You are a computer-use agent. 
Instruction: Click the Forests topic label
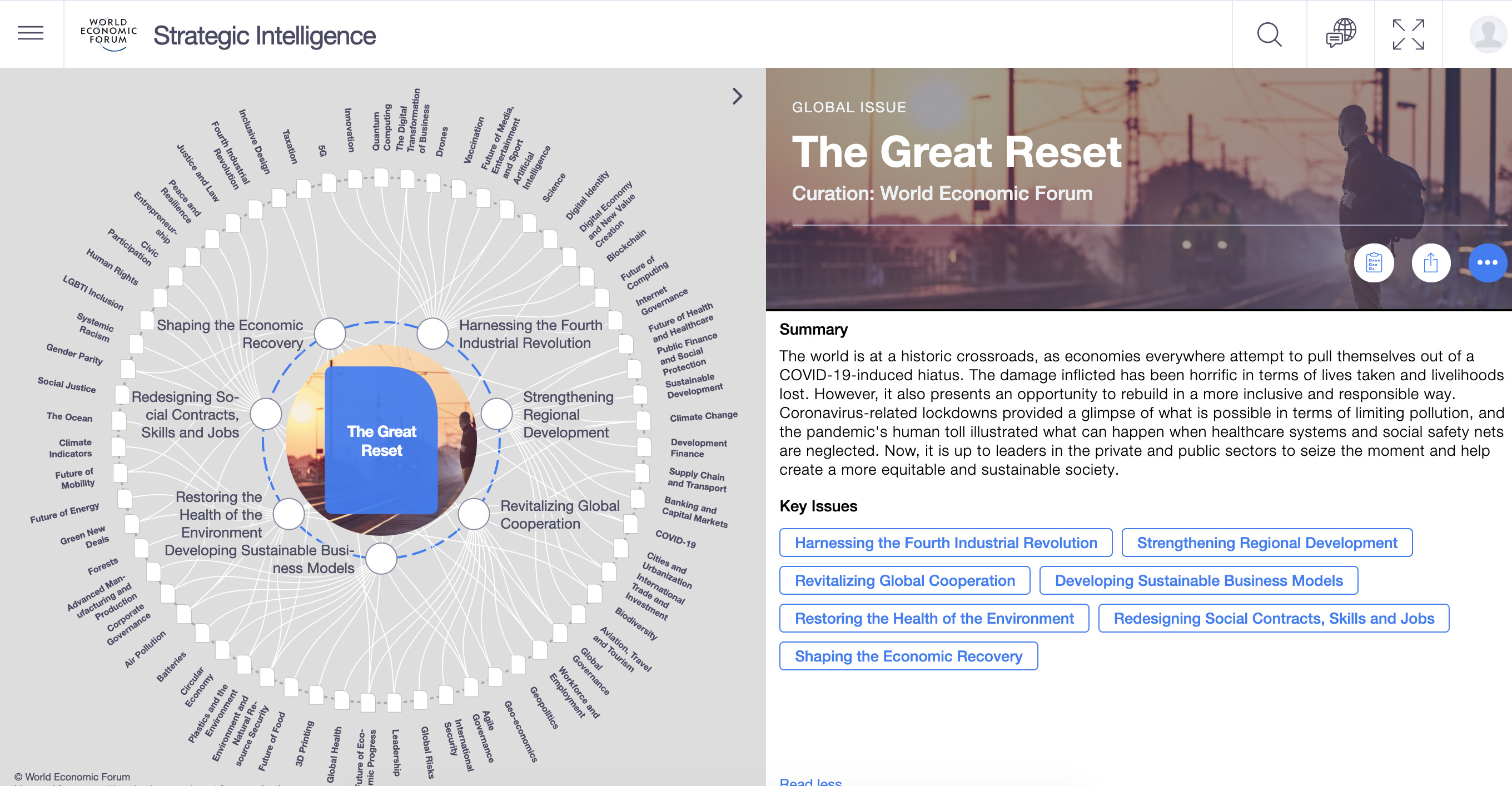[x=103, y=566]
